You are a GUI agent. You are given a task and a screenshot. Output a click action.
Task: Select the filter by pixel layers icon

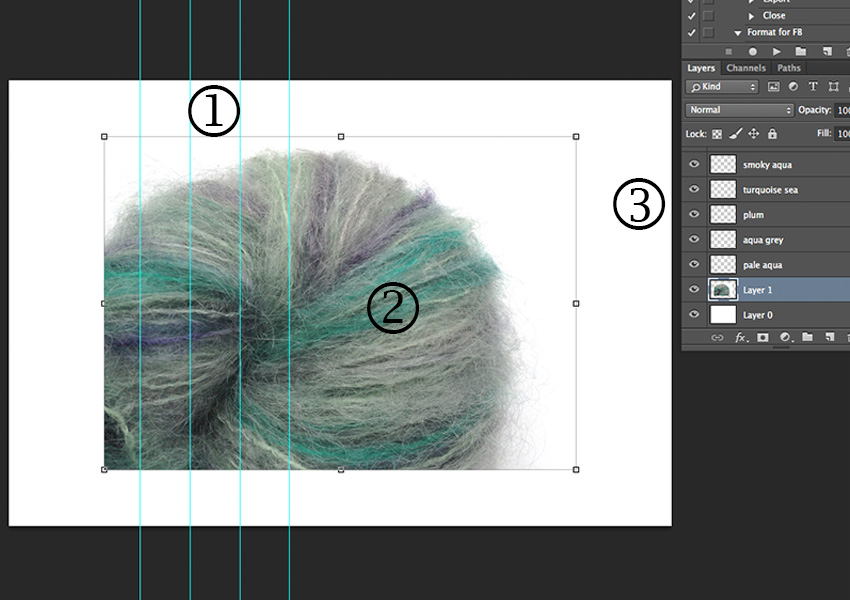pos(775,86)
